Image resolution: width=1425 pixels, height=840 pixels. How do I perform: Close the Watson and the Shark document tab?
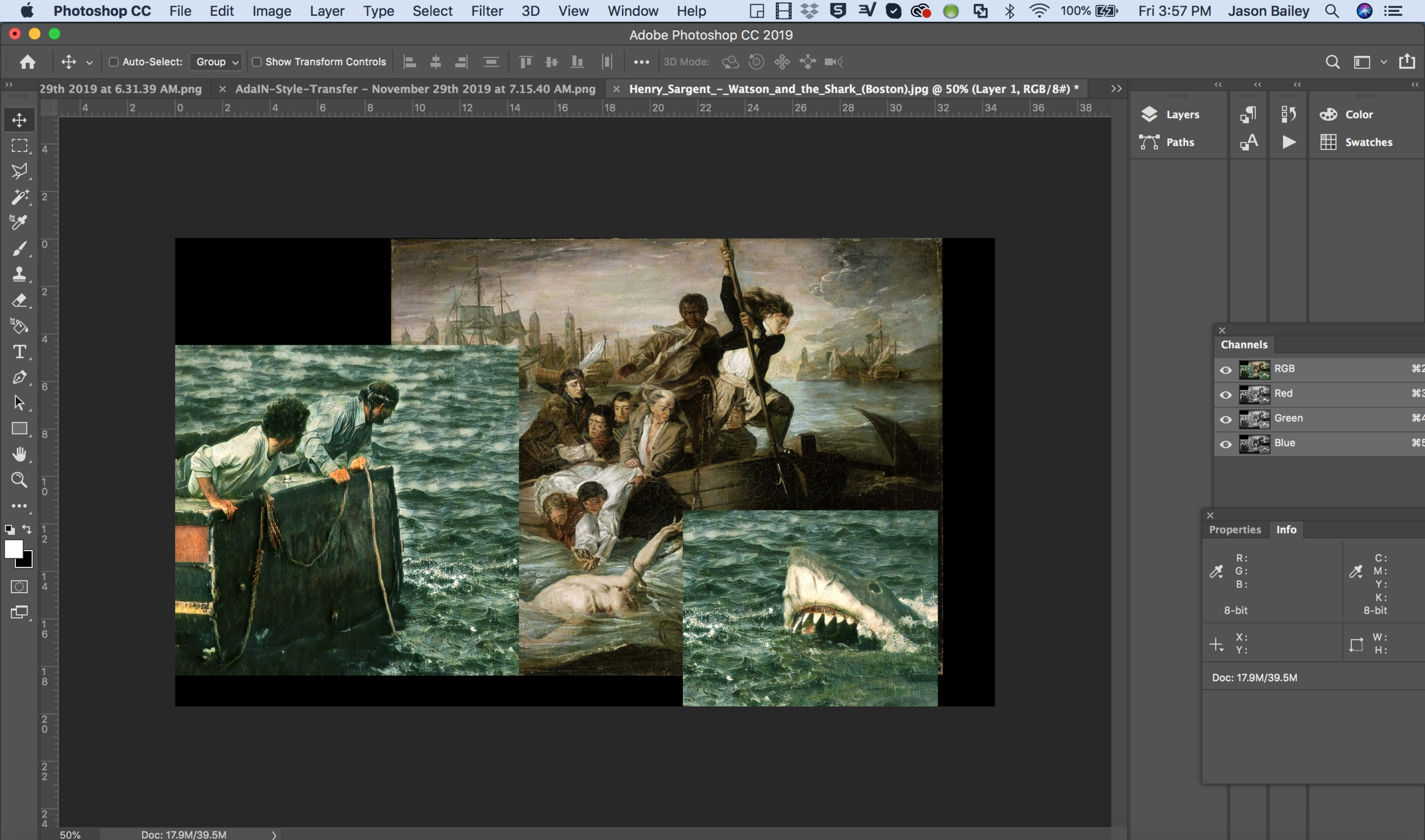point(616,89)
